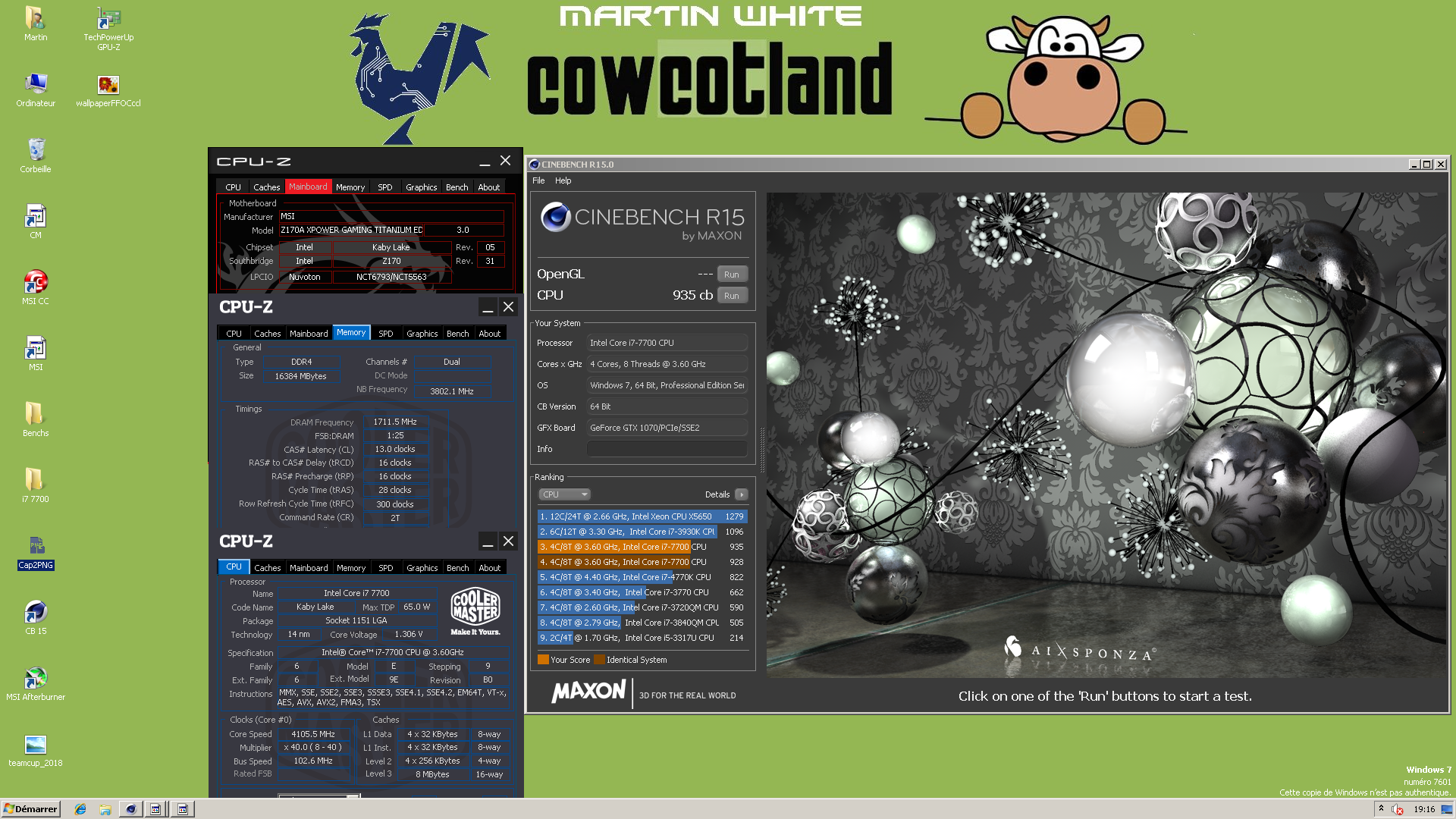Select ranking row 6 Core i7-3770

coord(642,592)
